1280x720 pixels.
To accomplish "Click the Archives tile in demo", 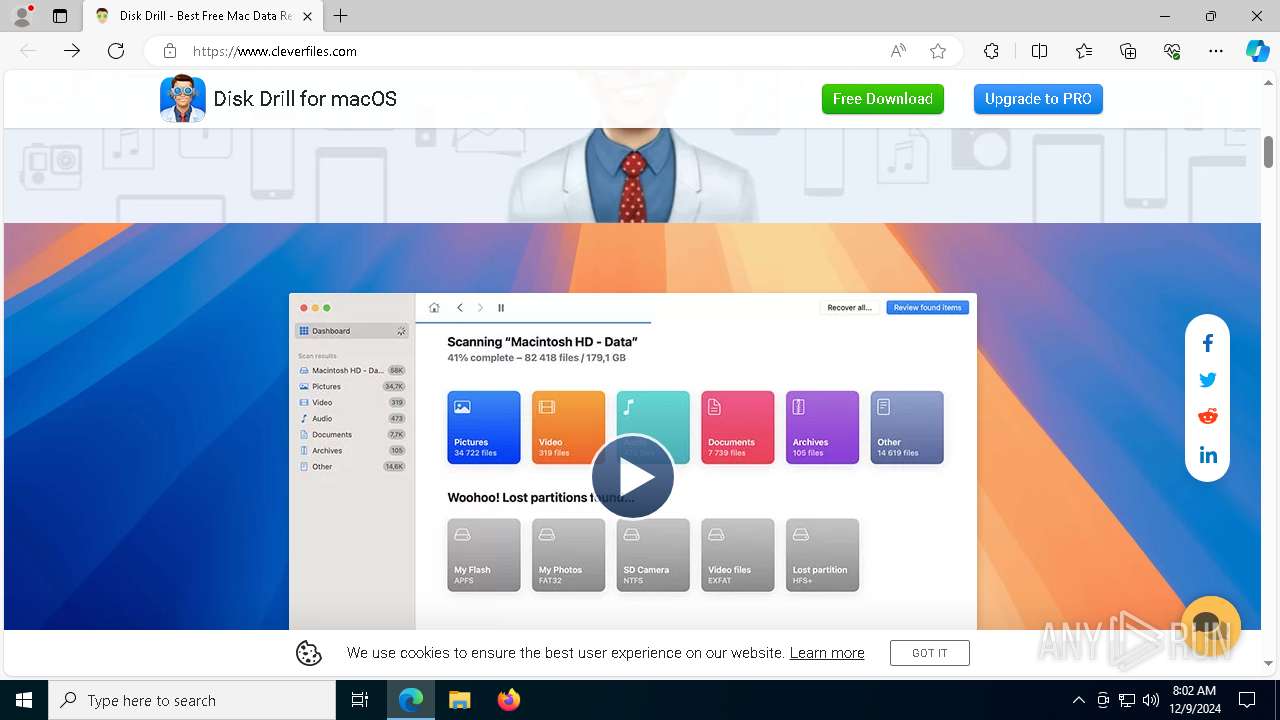I will pos(822,427).
